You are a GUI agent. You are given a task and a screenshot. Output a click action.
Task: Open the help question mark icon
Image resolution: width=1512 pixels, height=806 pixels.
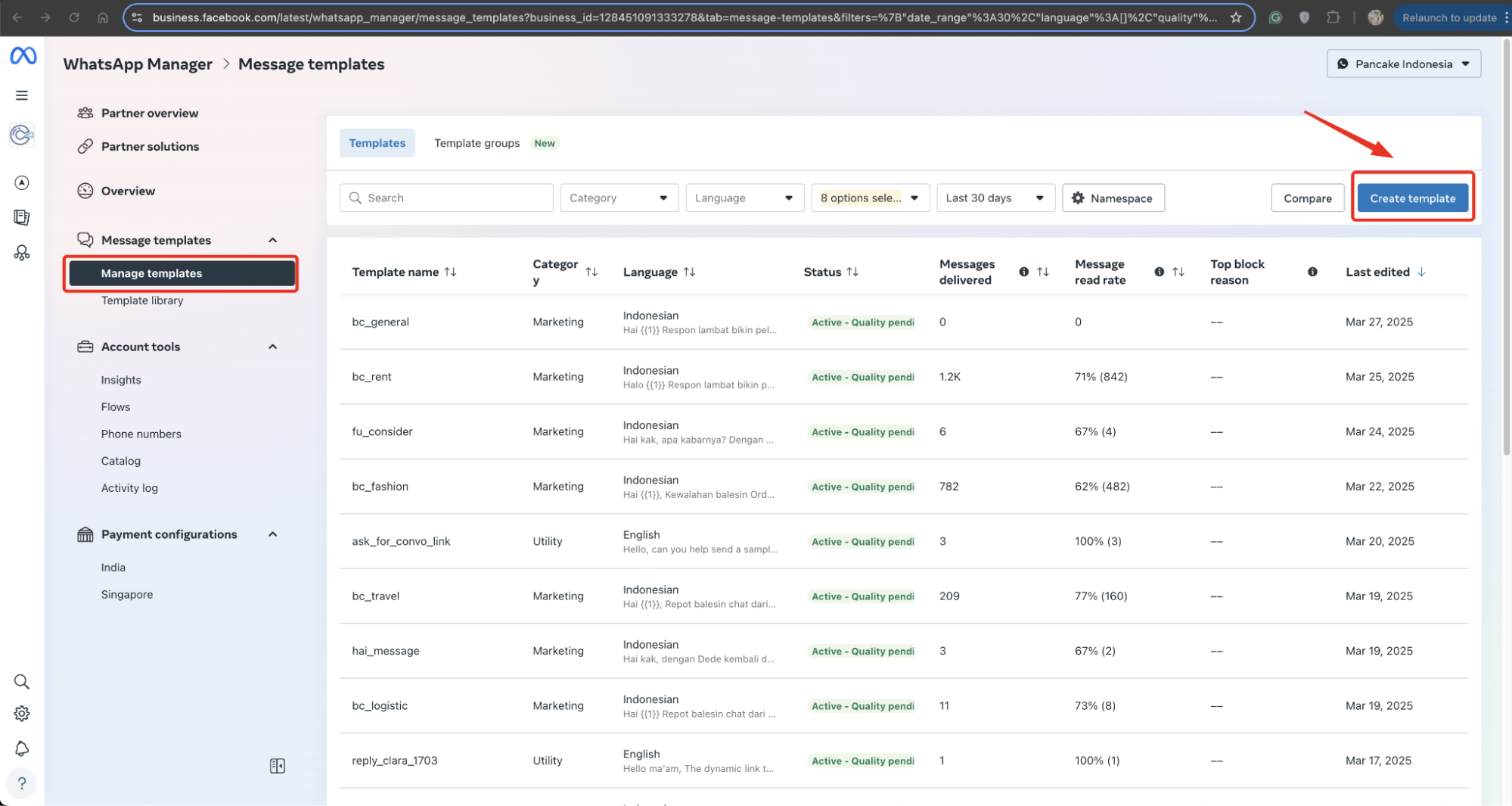[x=22, y=783]
